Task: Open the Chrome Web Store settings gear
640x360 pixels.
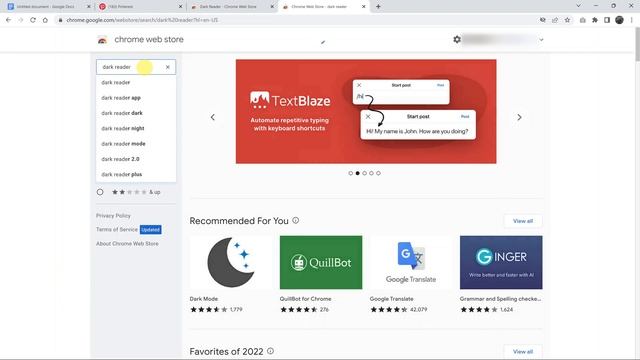Action: (x=457, y=40)
